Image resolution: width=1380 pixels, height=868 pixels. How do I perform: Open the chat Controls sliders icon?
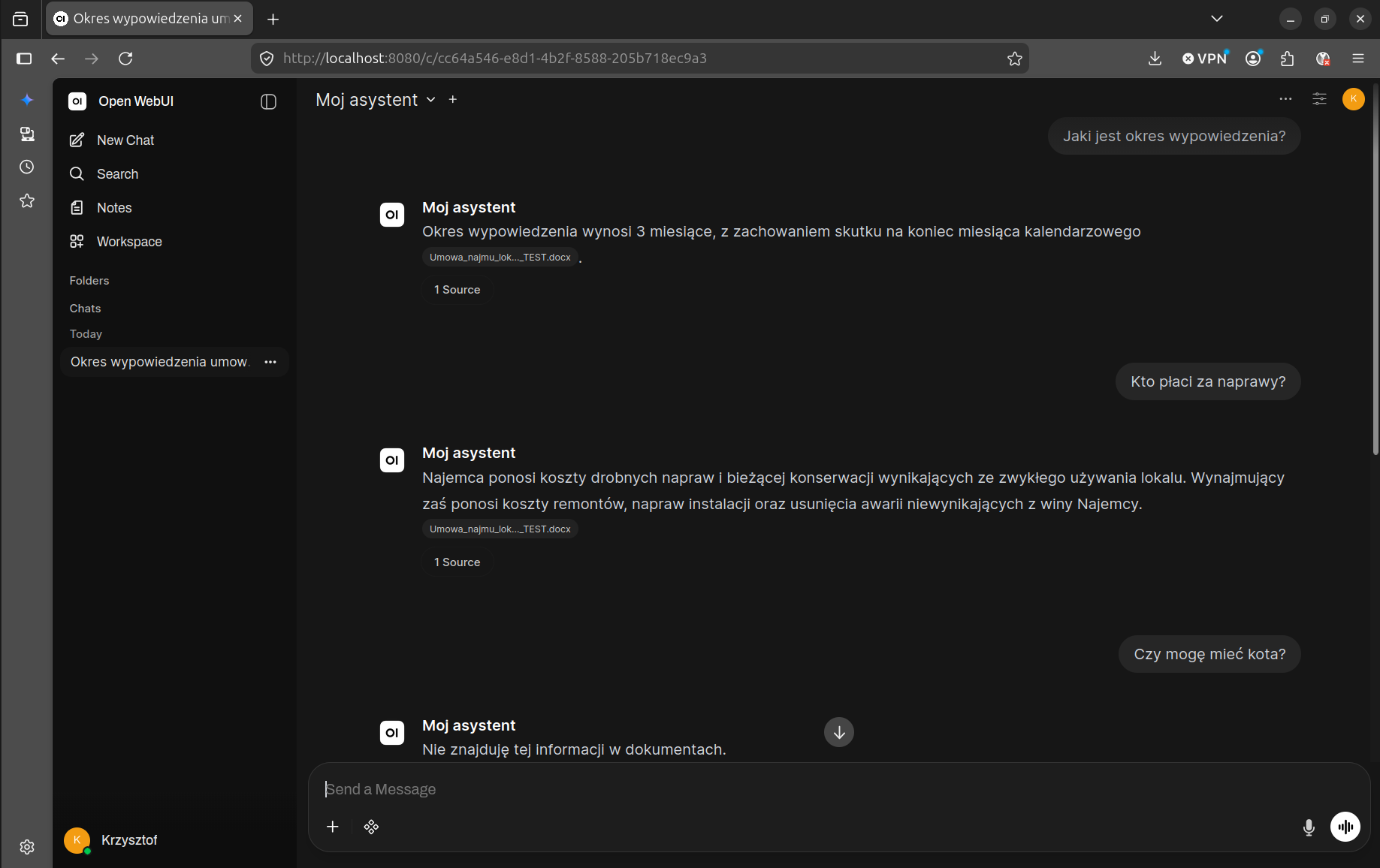(x=1319, y=99)
